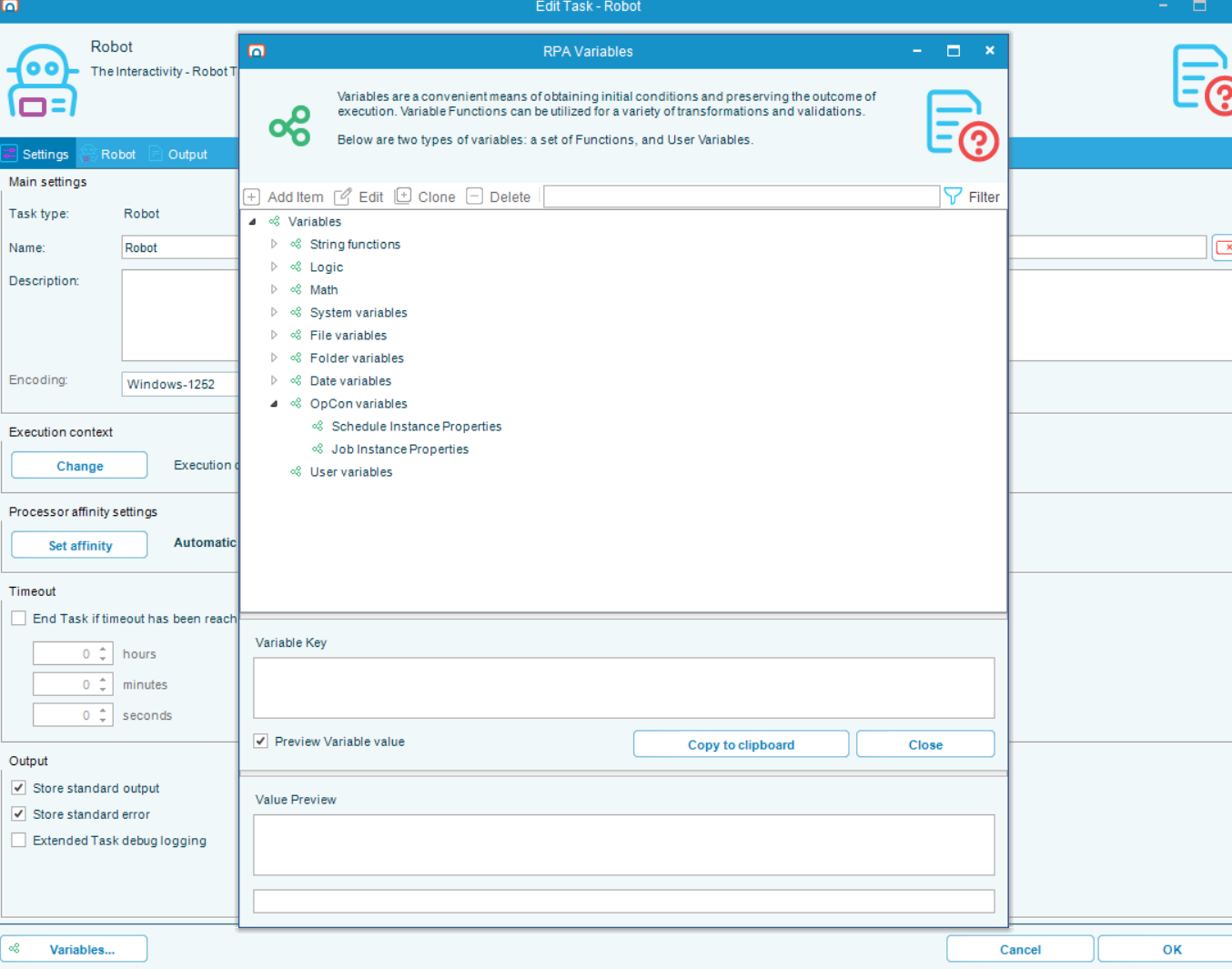1232x969 pixels.
Task: Uncheck Preview Variable value
Action: pos(260,741)
